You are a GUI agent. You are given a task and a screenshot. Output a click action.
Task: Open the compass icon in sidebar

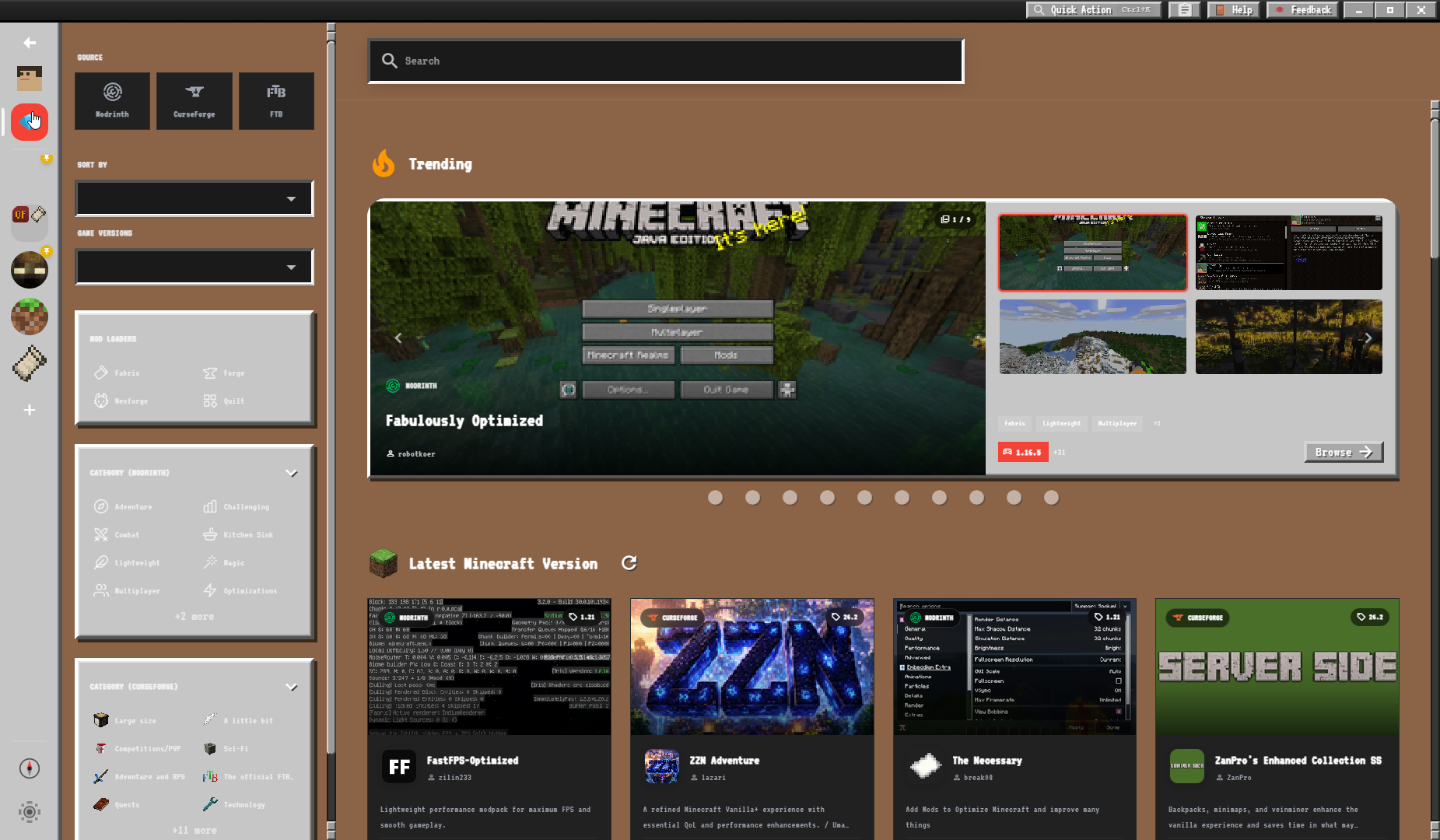coord(30,768)
